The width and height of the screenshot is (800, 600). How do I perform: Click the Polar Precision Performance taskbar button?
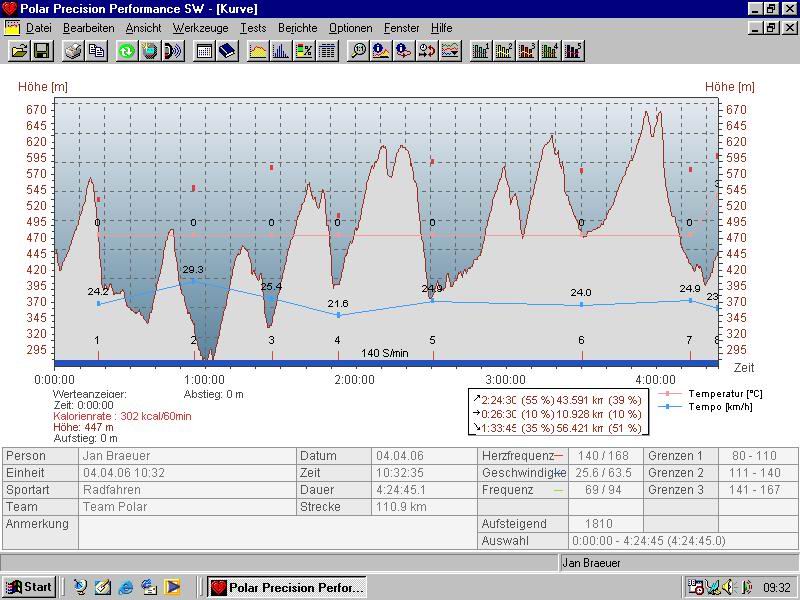287,587
